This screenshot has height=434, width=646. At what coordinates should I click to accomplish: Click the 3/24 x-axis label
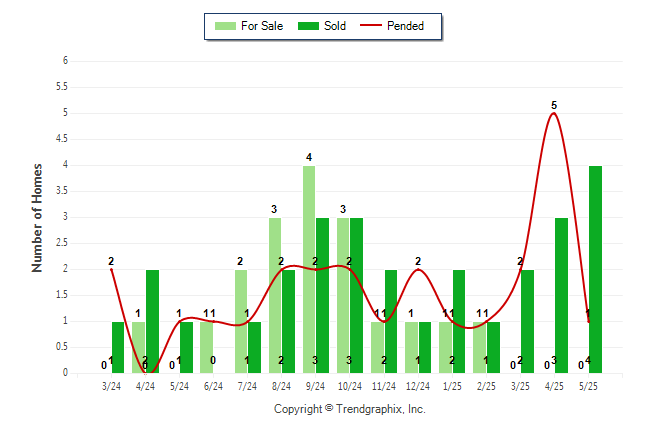click(x=111, y=386)
